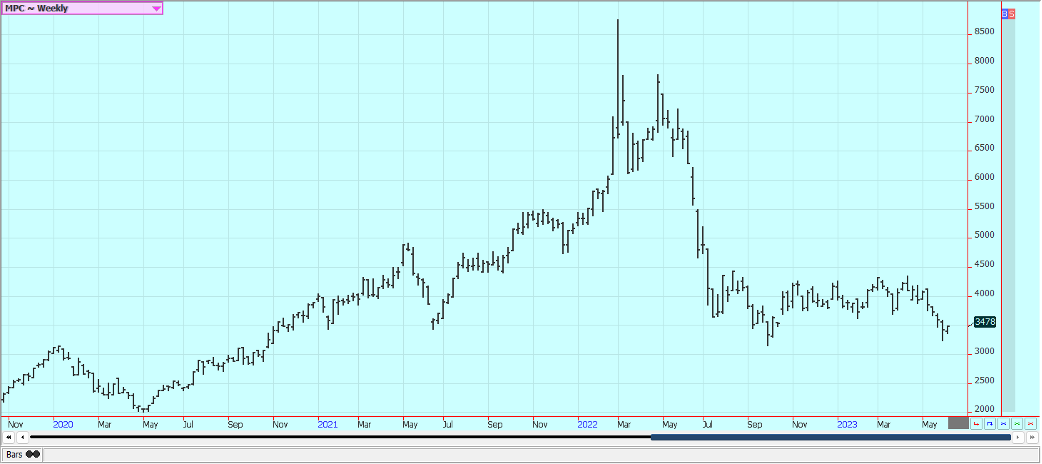The image size is (1042, 464).
Task: Click the 2500 price axis label
Action: (984, 381)
